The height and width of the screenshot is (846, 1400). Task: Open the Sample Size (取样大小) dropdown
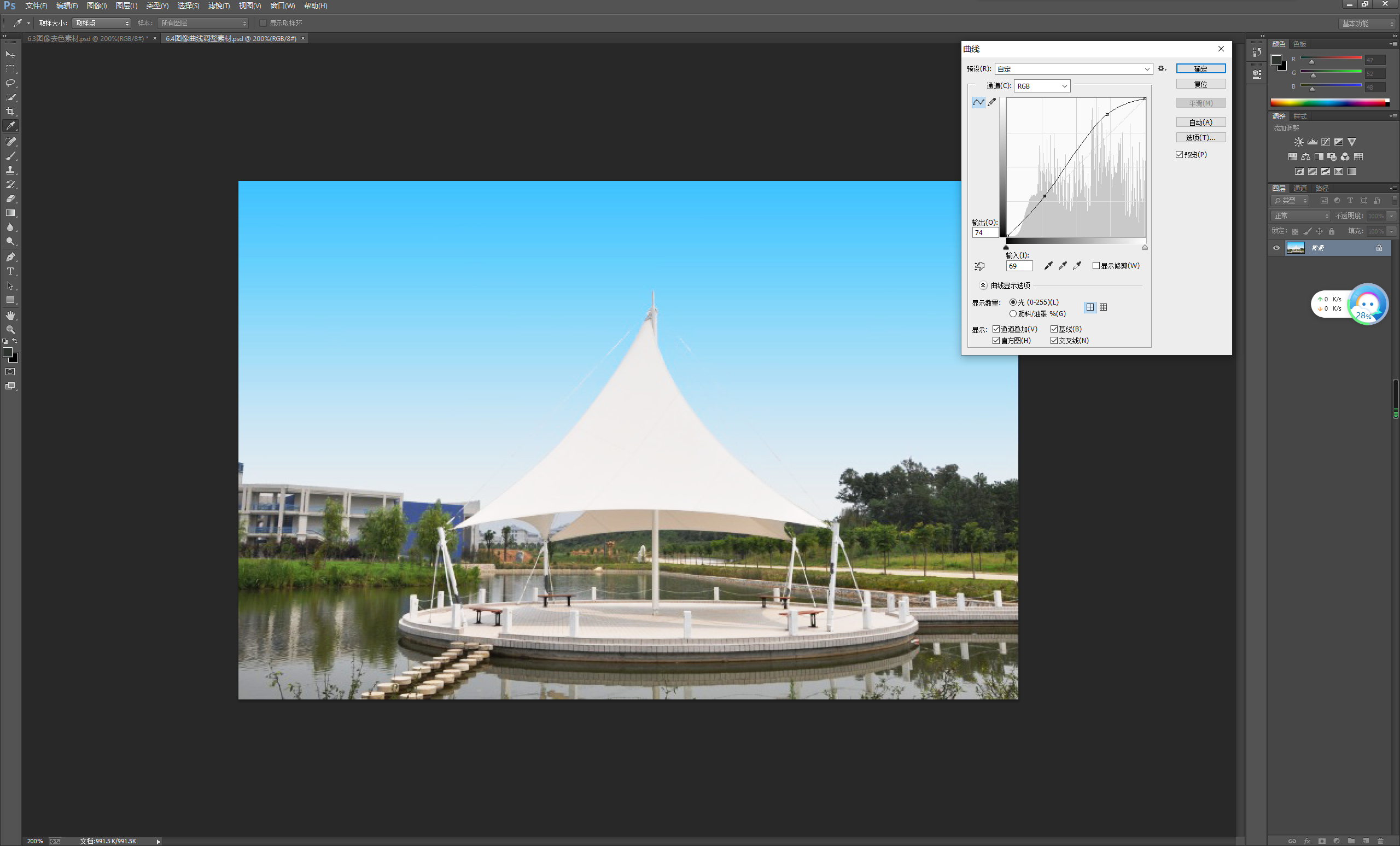(x=101, y=24)
